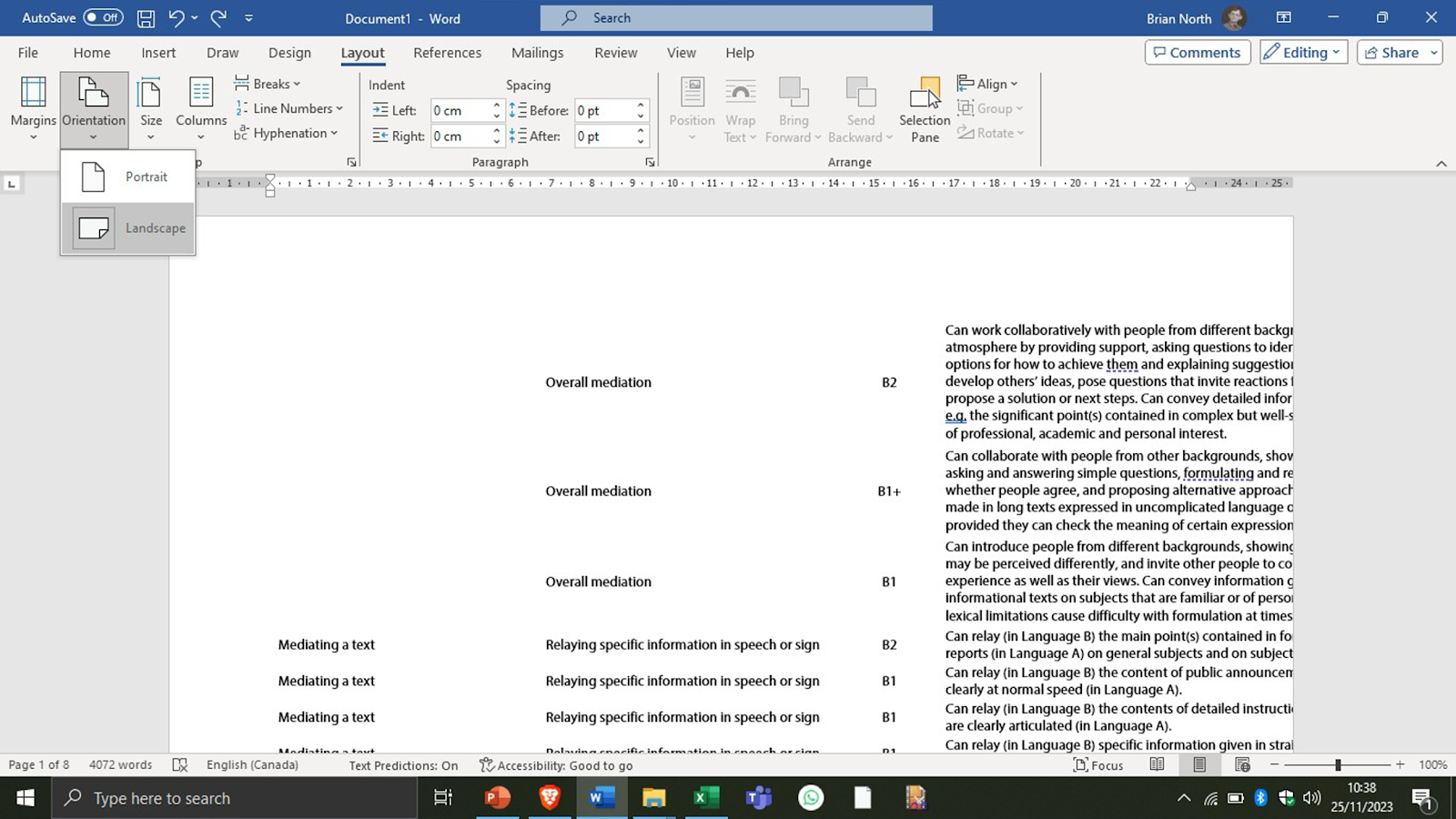This screenshot has width=1456, height=819.
Task: Open Excel from the taskbar
Action: (x=705, y=798)
